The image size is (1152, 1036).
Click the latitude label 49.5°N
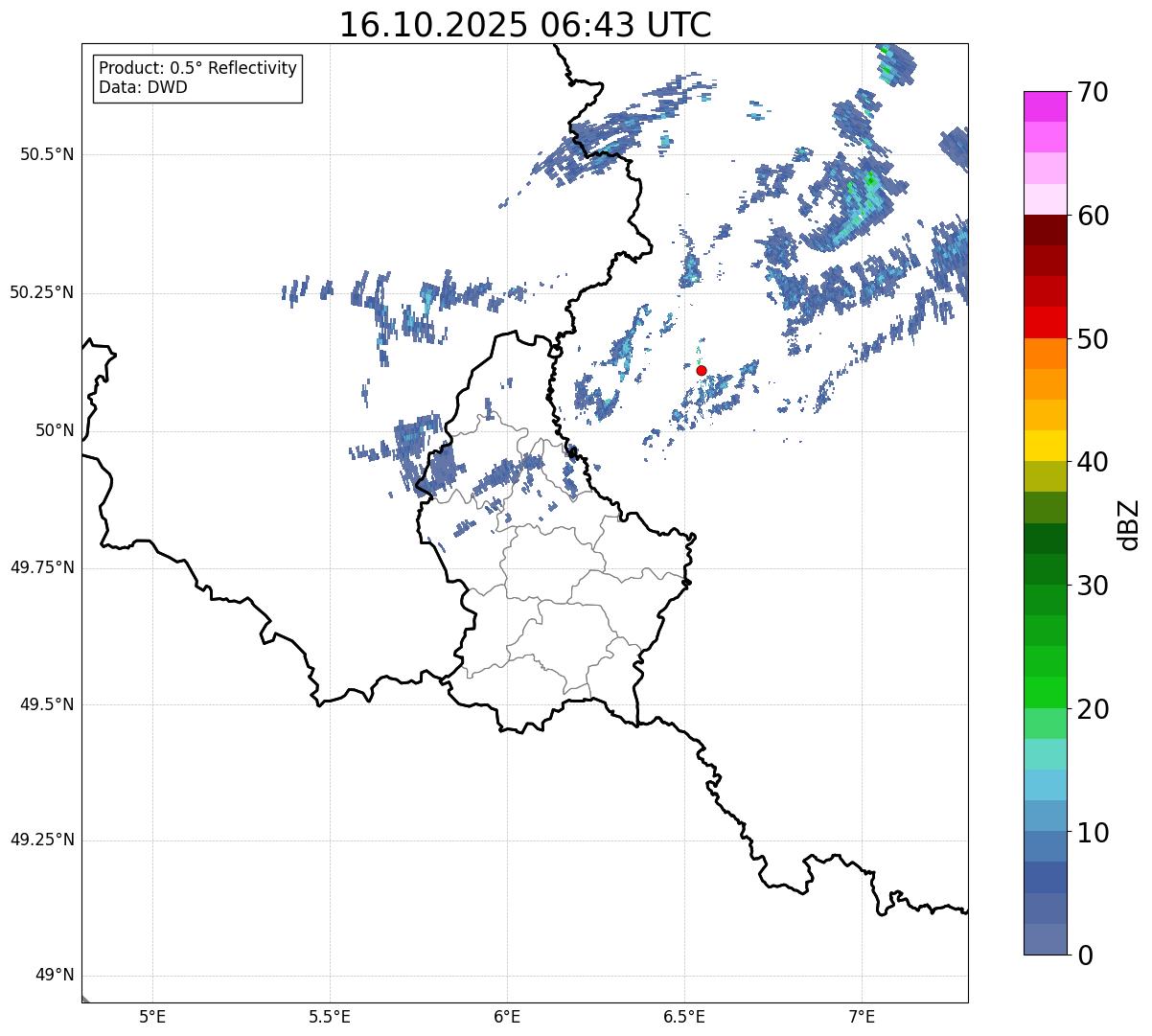coord(47,704)
